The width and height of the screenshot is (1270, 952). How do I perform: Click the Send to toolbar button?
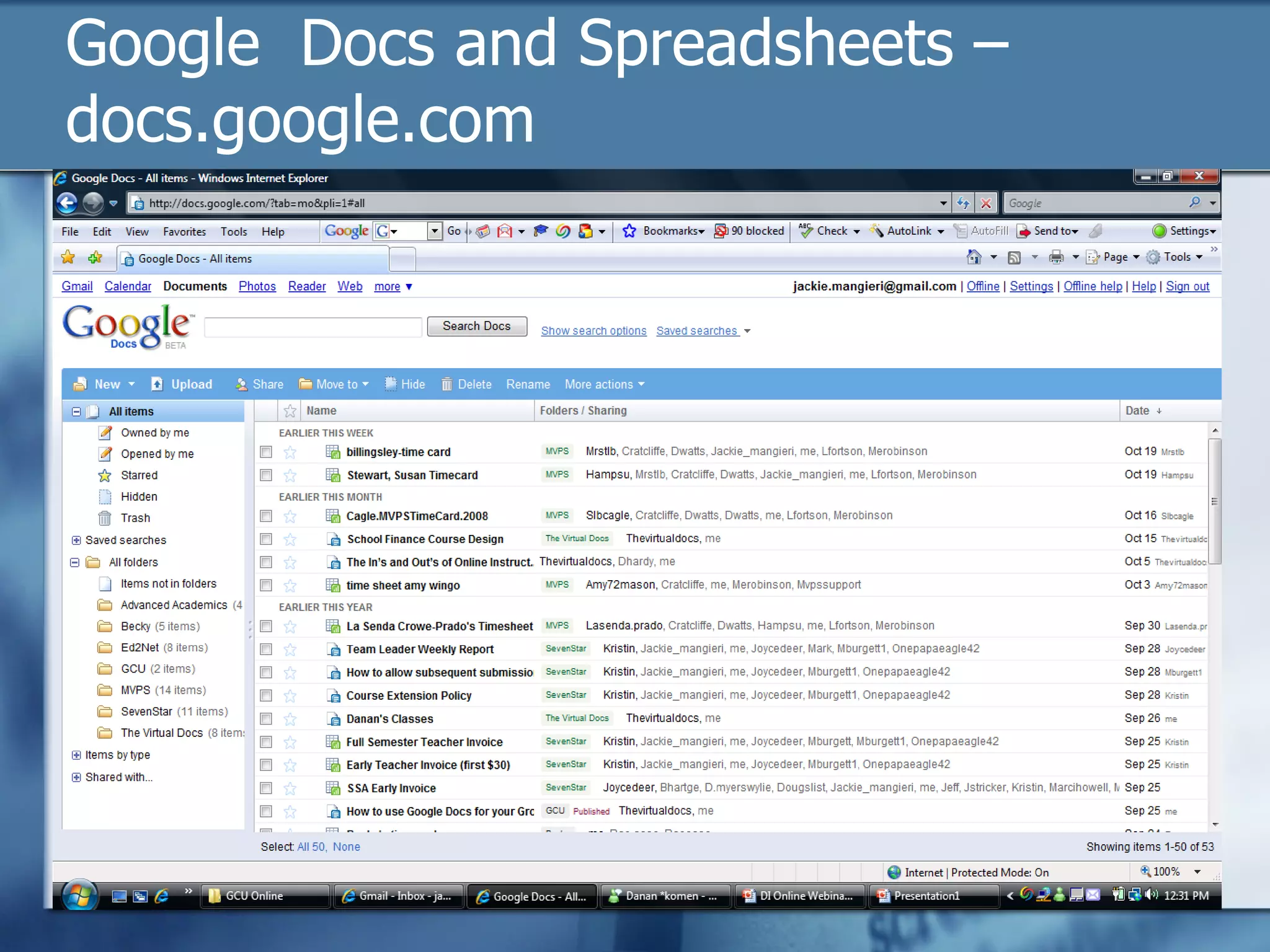pyautogui.click(x=1048, y=231)
